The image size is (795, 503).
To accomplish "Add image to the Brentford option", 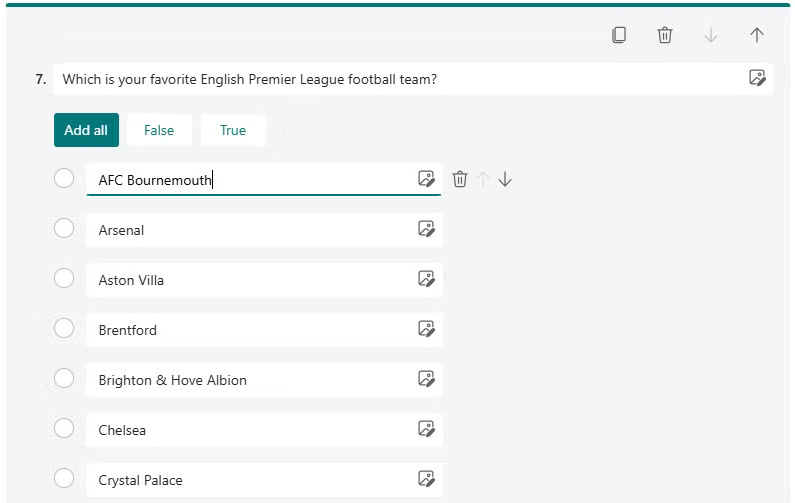I will 426,329.
